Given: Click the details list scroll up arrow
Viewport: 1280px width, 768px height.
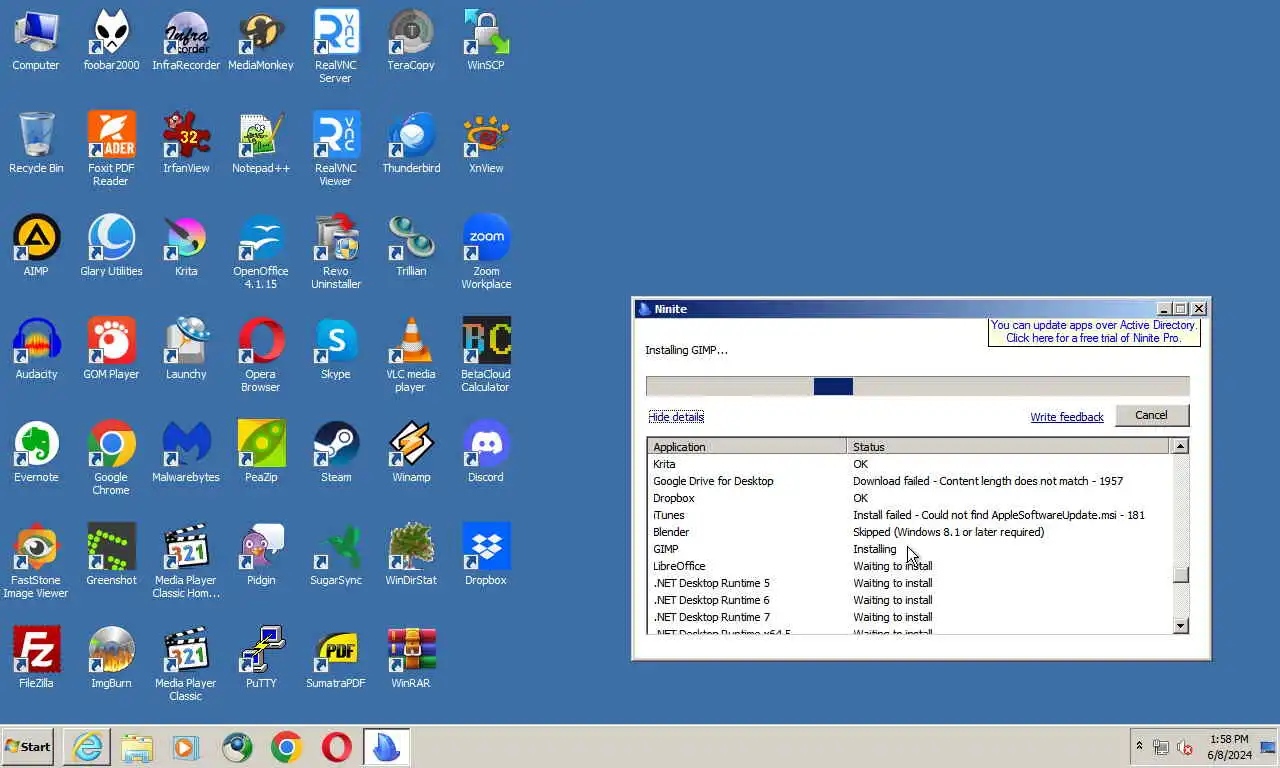Looking at the screenshot, I should point(1180,446).
